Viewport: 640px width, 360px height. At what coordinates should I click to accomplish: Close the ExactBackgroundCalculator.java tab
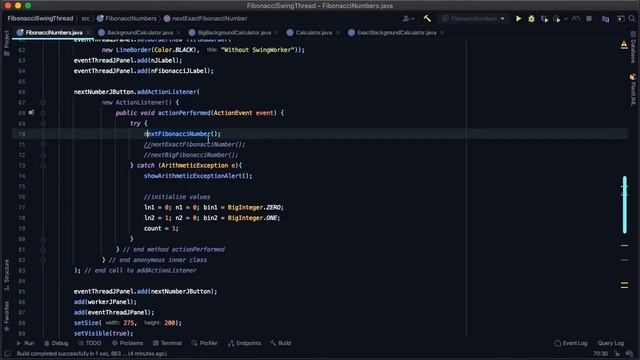tap(442, 33)
